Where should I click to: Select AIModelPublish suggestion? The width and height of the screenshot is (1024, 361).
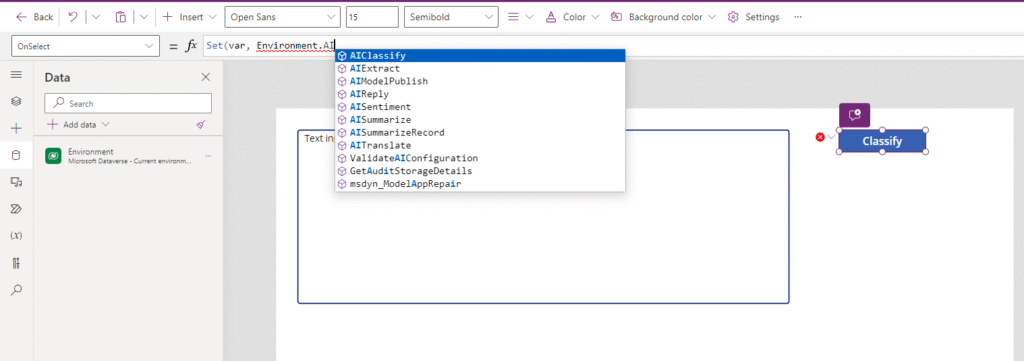pyautogui.click(x=480, y=81)
